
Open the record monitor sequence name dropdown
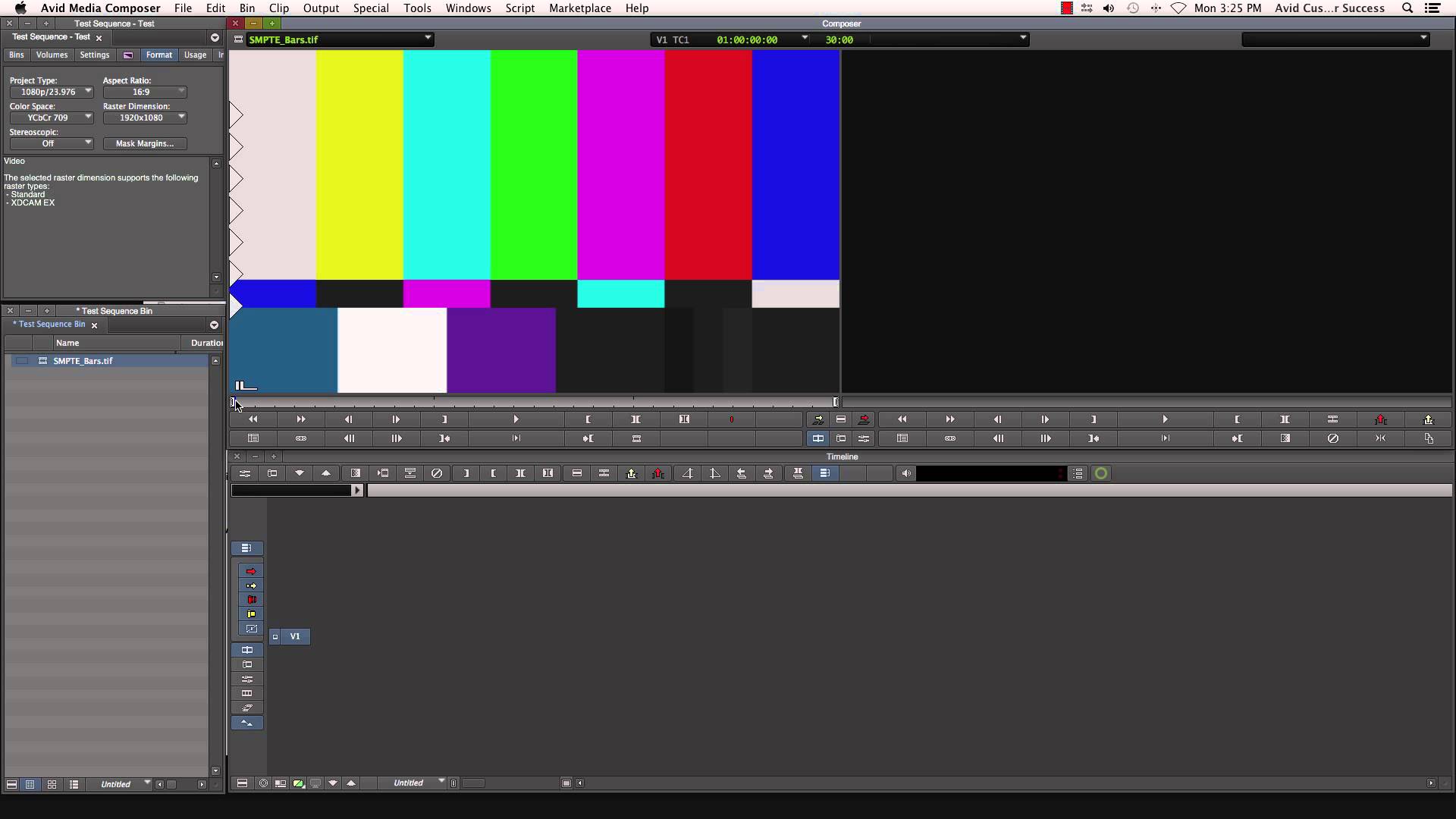click(1335, 39)
